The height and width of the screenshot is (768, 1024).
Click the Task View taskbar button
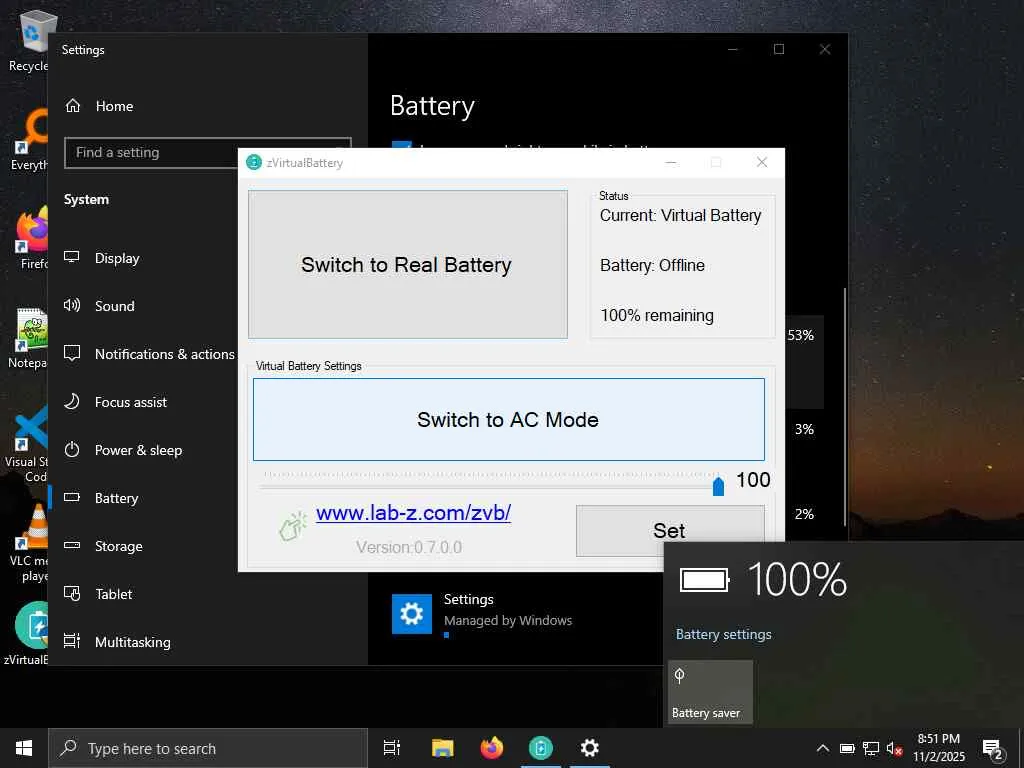pyautogui.click(x=392, y=748)
